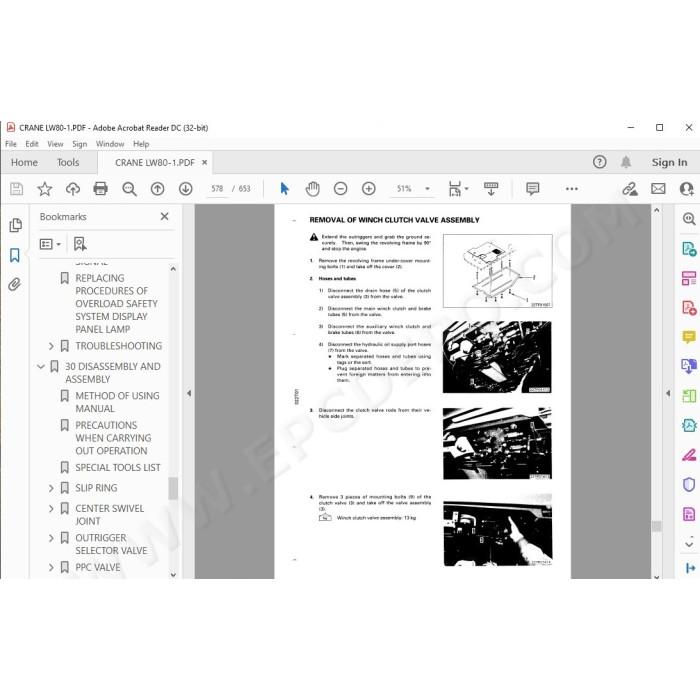This screenshot has width=700, height=700.
Task: Upload the file to cloud storage
Action: click(73, 189)
